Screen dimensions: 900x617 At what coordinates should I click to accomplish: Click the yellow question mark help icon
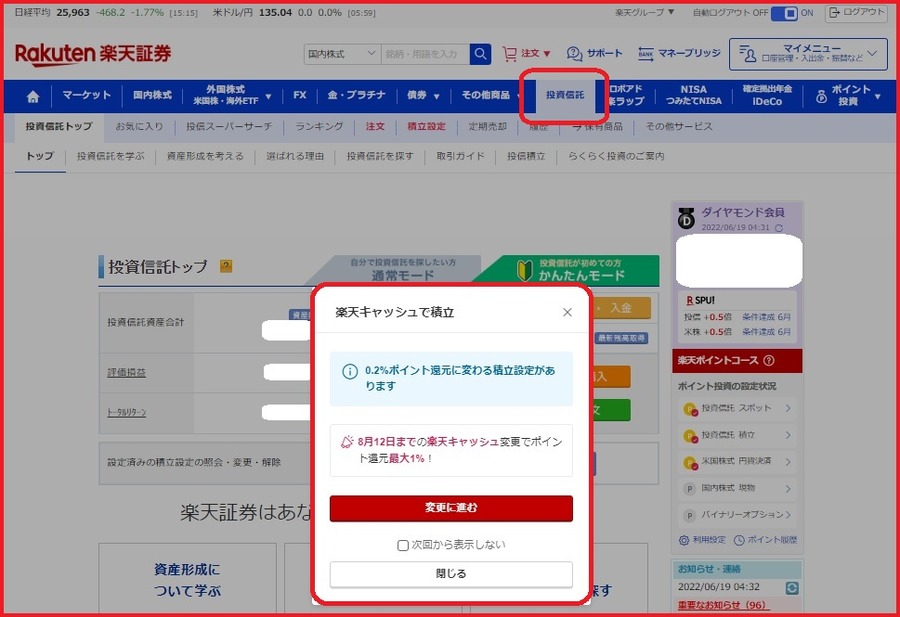point(226,266)
